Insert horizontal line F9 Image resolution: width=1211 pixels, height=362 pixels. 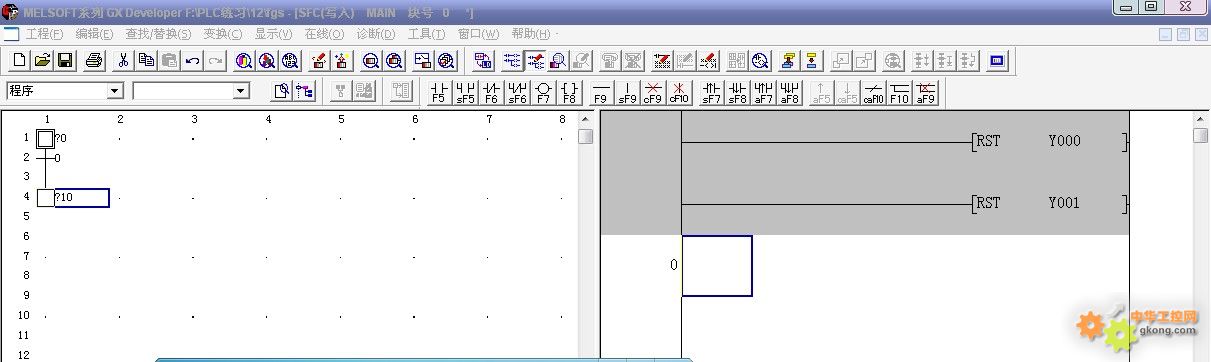coord(601,92)
